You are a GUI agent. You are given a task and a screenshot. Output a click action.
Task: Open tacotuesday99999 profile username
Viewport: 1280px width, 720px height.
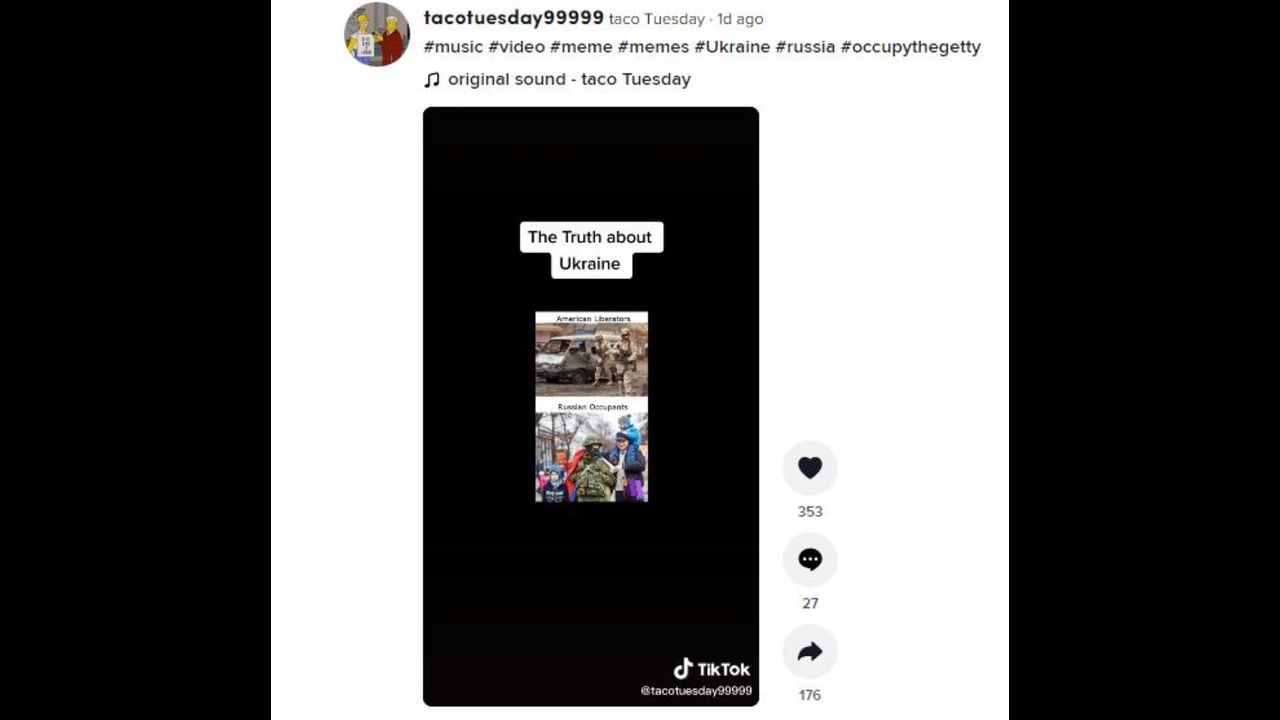[514, 18]
